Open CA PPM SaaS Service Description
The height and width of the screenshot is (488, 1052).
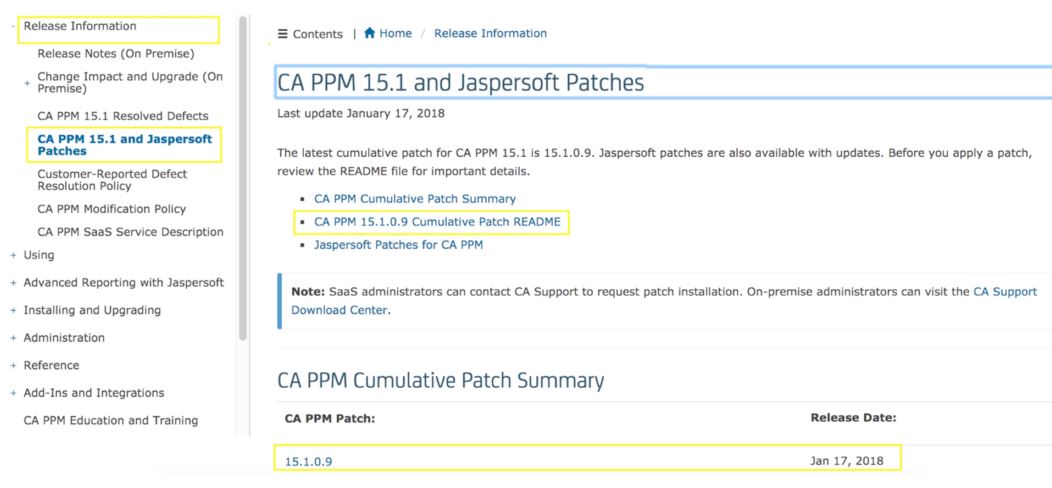click(131, 232)
